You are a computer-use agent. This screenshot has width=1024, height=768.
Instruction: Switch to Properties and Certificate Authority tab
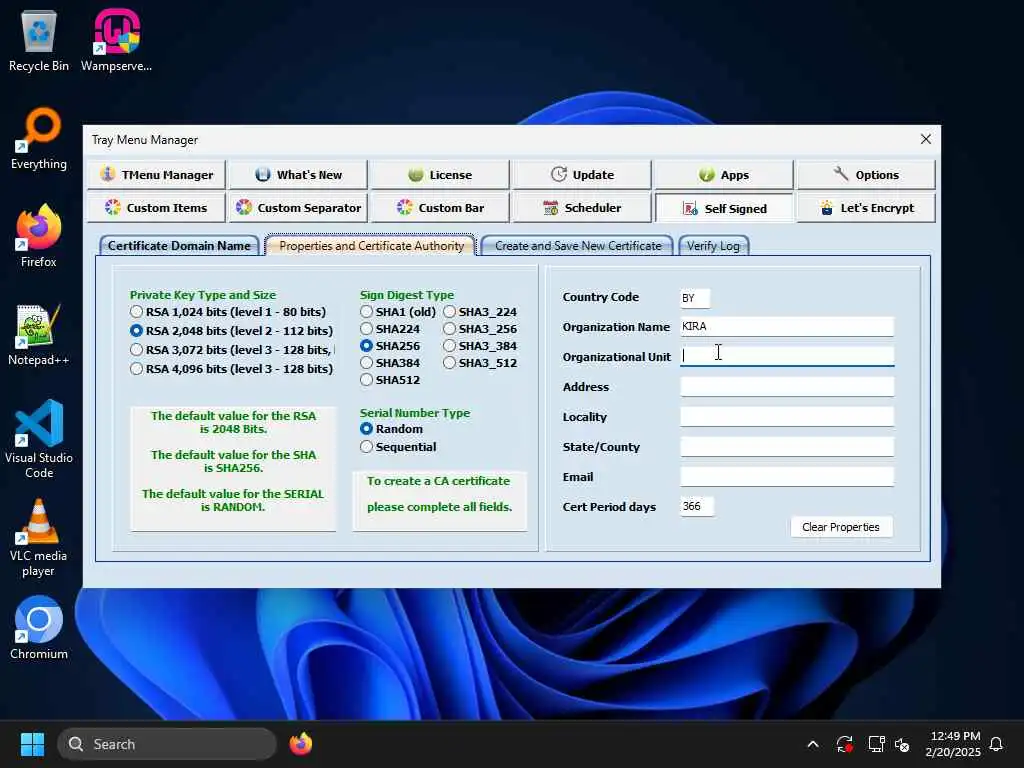[x=371, y=246]
